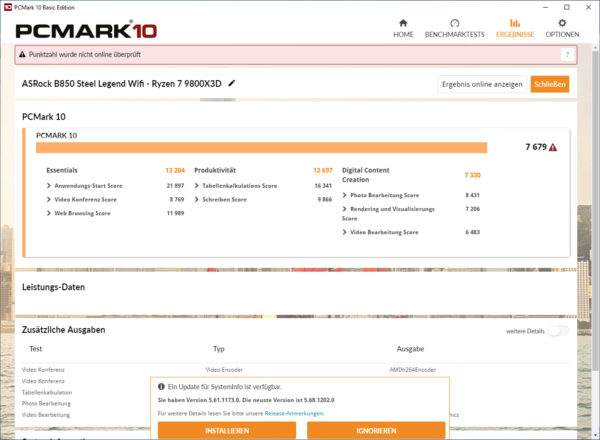Click the Installieren update button
Viewport: 600px width, 440px height.
227,430
